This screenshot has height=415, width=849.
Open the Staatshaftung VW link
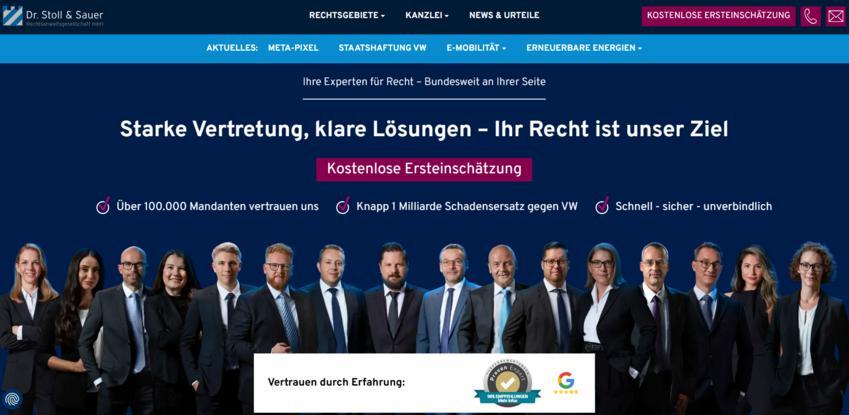pyautogui.click(x=382, y=48)
